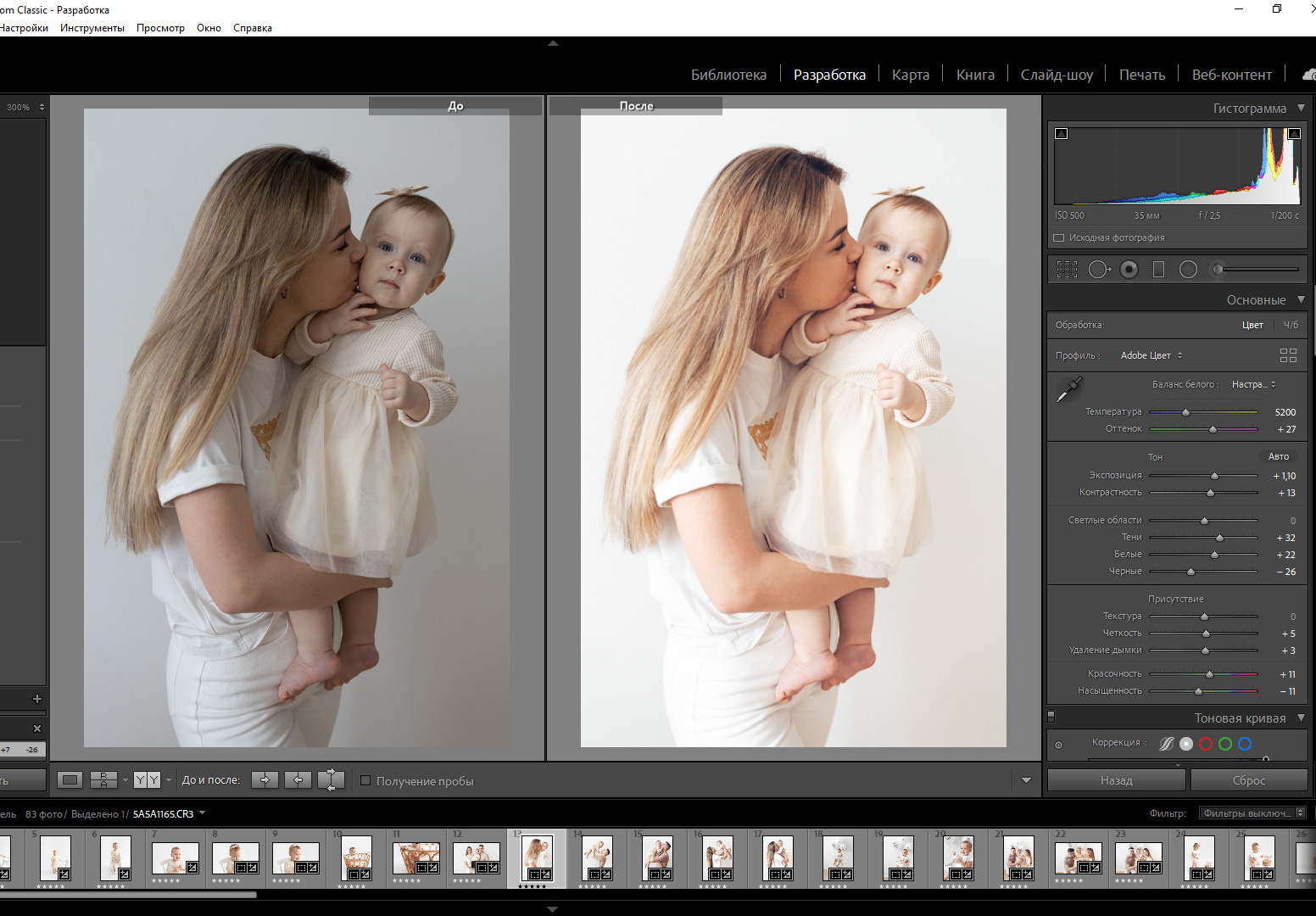
Task: Open the profile browser grid icon
Action: pos(1287,355)
